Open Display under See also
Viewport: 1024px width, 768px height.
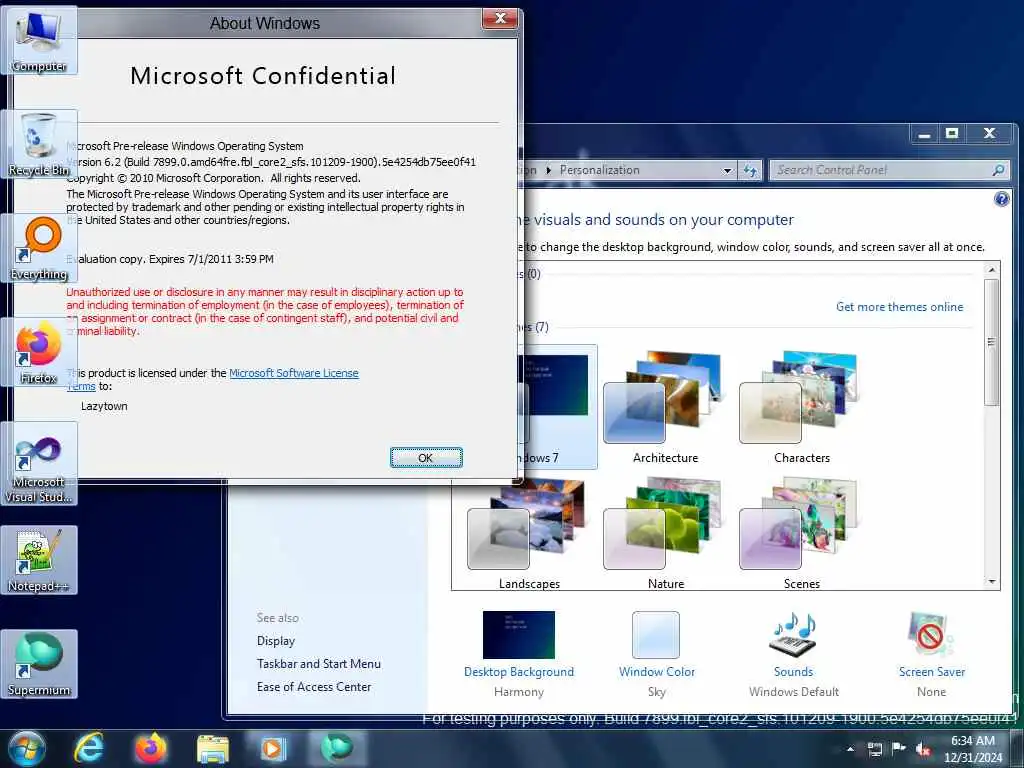pos(276,641)
